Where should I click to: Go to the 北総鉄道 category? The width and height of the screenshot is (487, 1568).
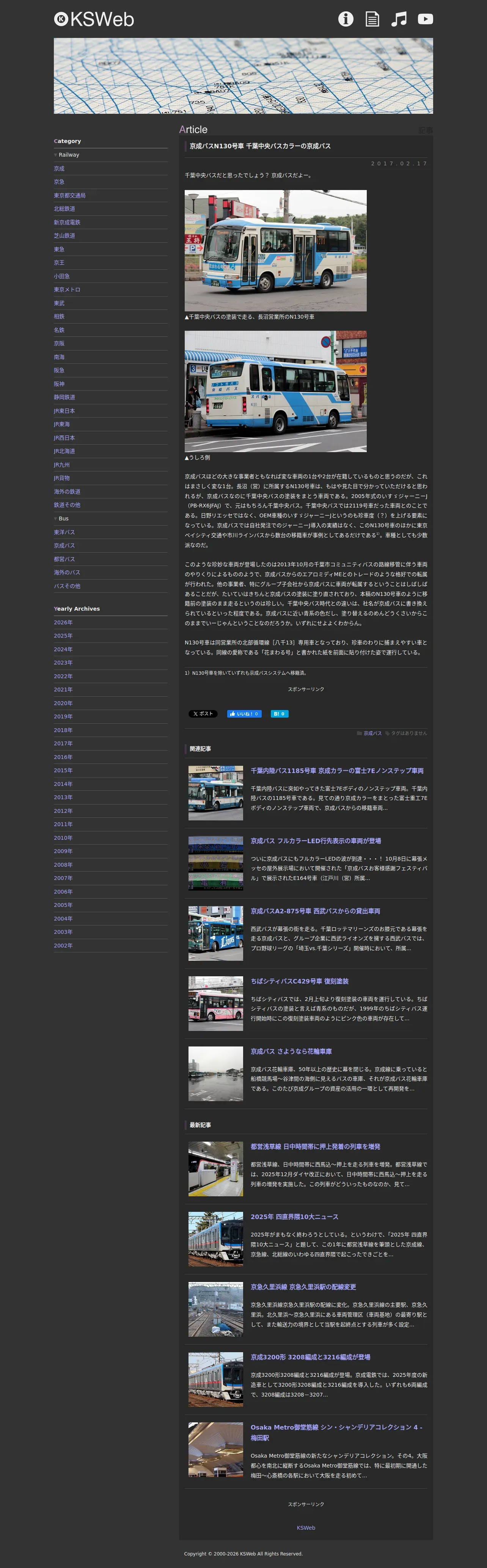[64, 209]
